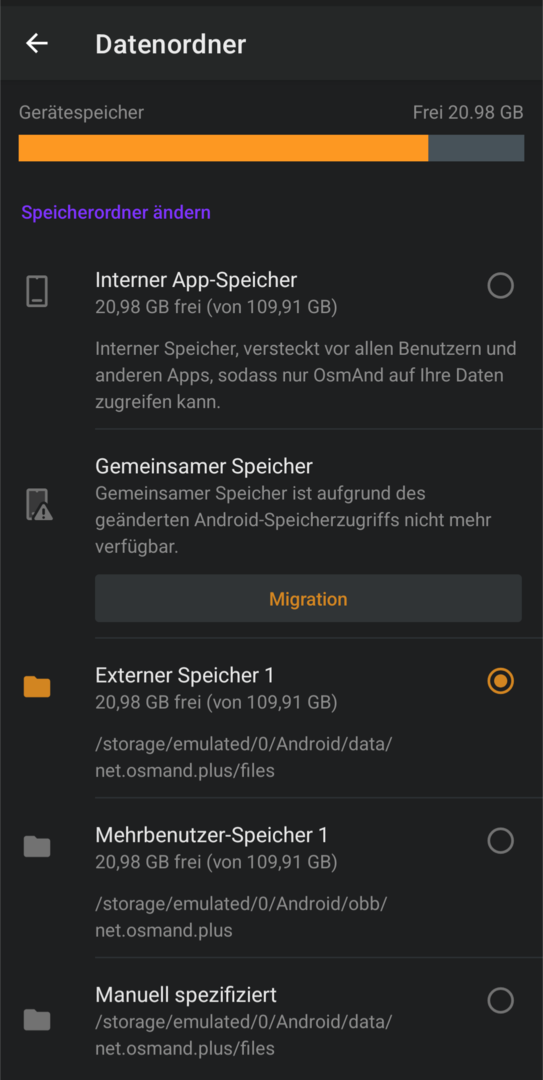This screenshot has height=1080, width=543.
Task: Start the Migration of shared storage
Action: (308, 599)
